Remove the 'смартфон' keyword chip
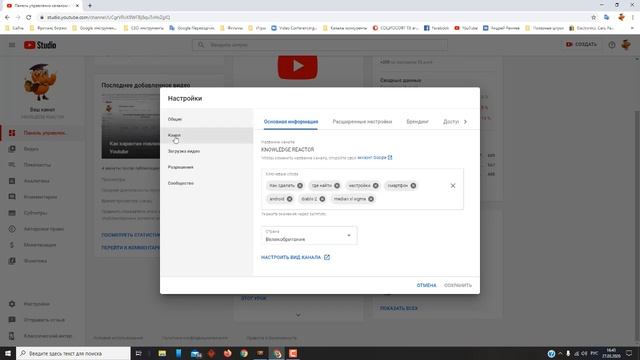Image resolution: width=640 pixels, height=360 pixels. (413, 186)
